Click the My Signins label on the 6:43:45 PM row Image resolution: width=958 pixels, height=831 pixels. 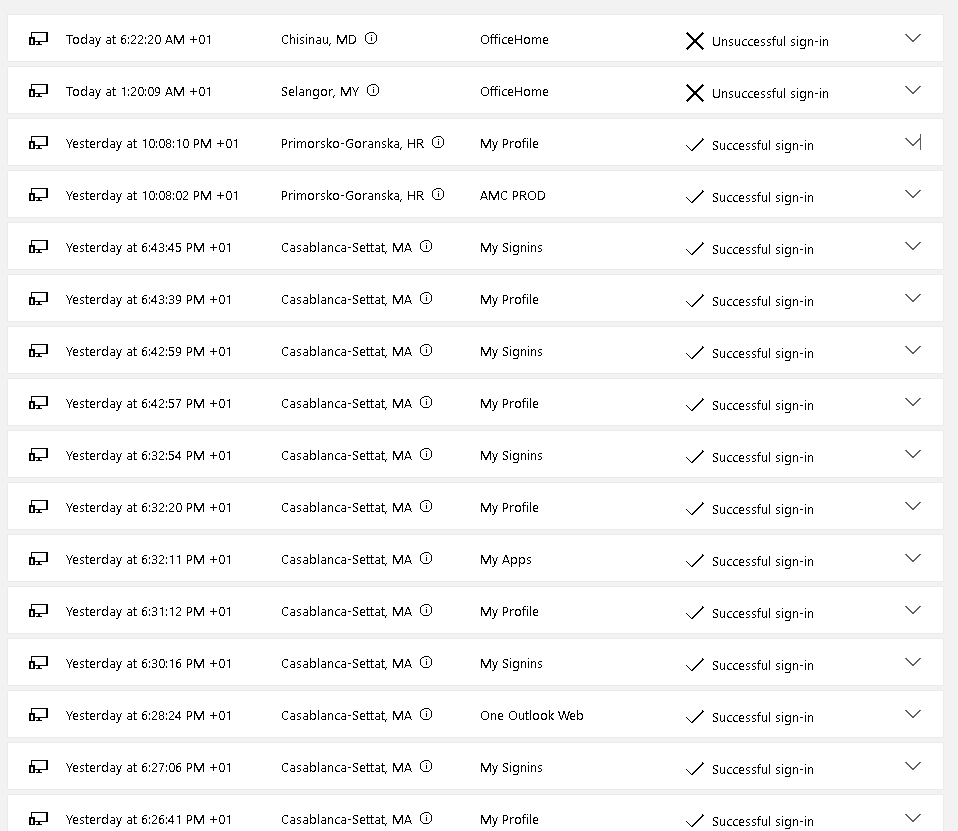[x=510, y=247]
